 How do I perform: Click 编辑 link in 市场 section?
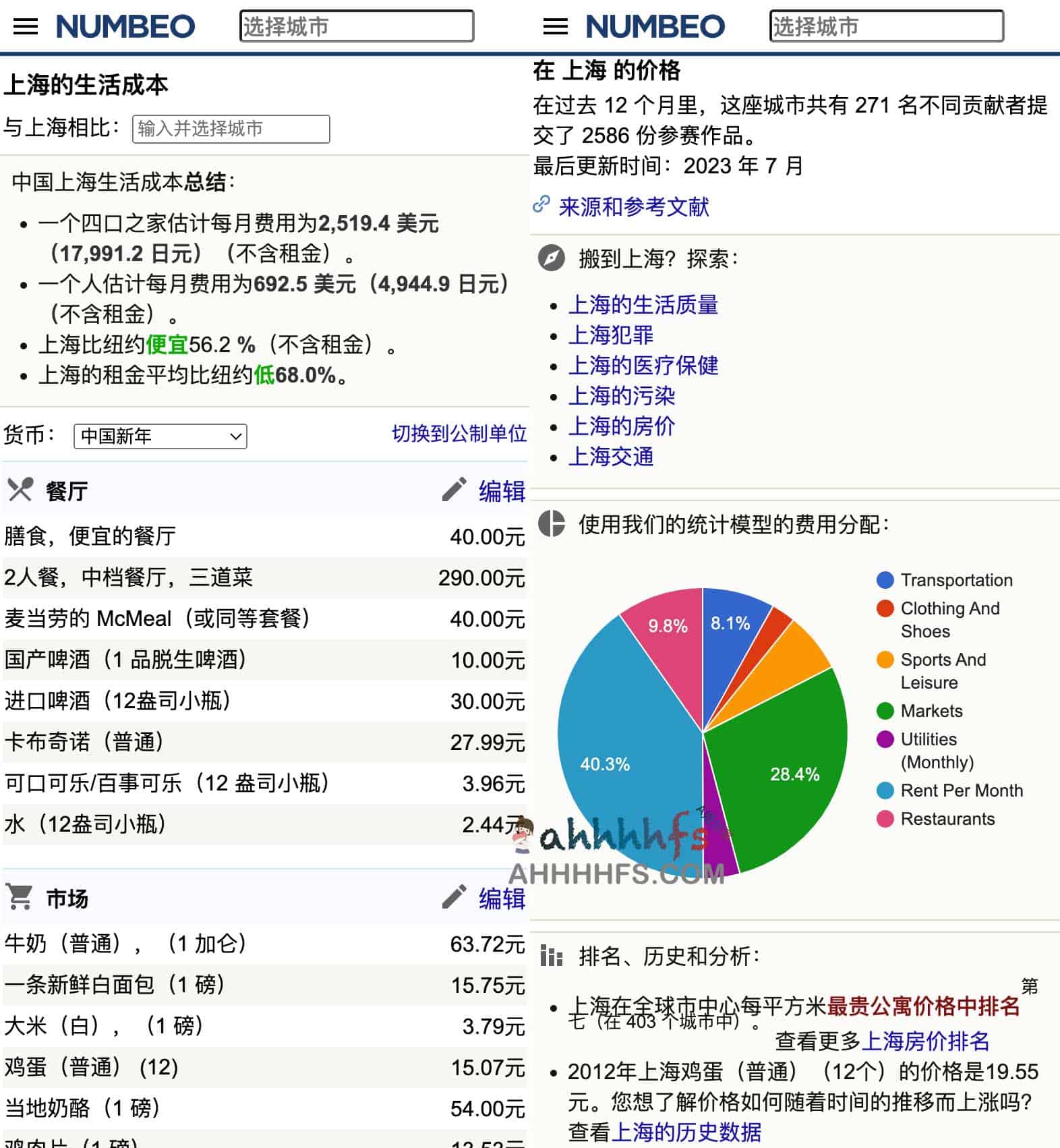tap(502, 898)
